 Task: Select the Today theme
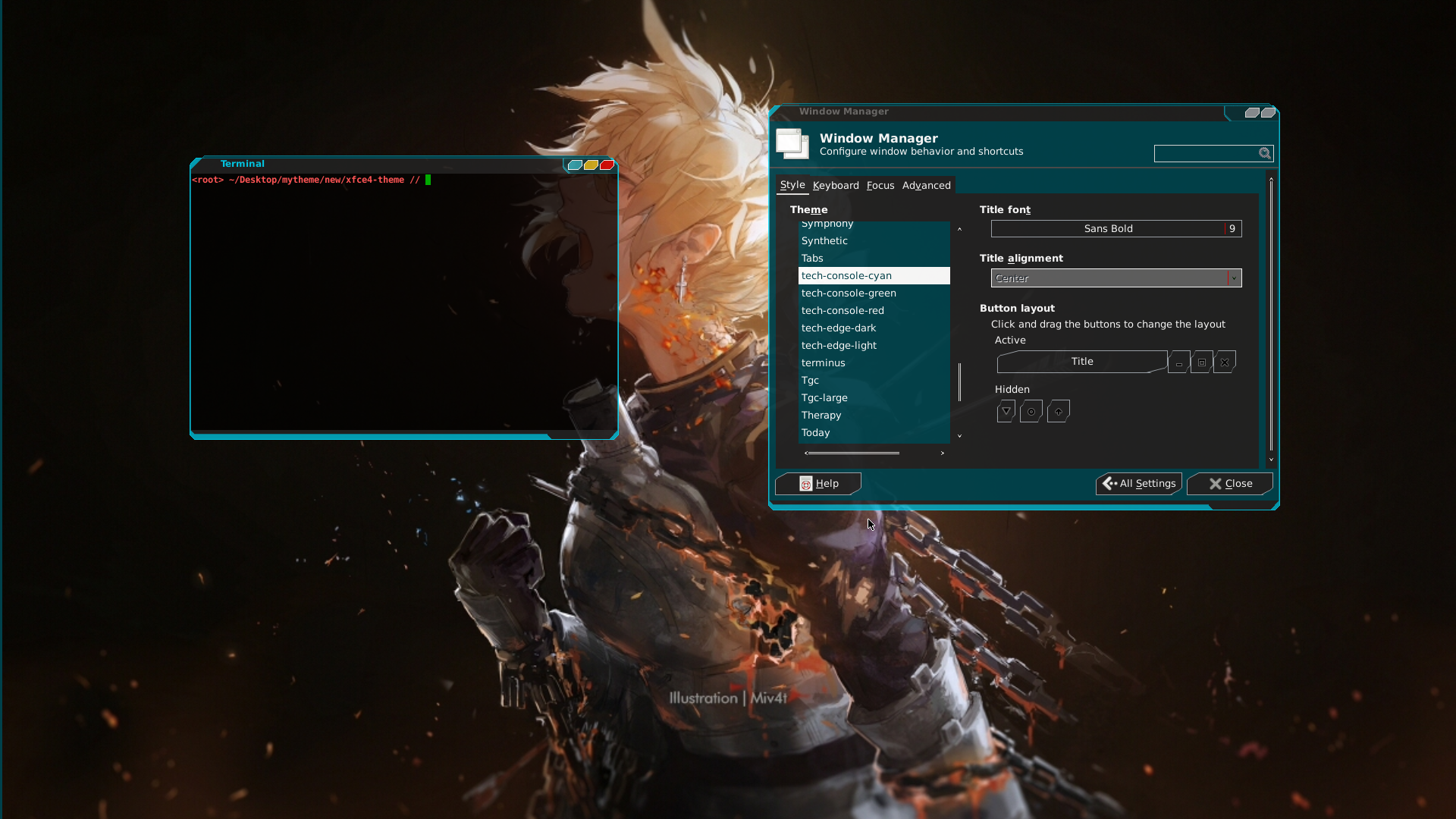coord(874,433)
